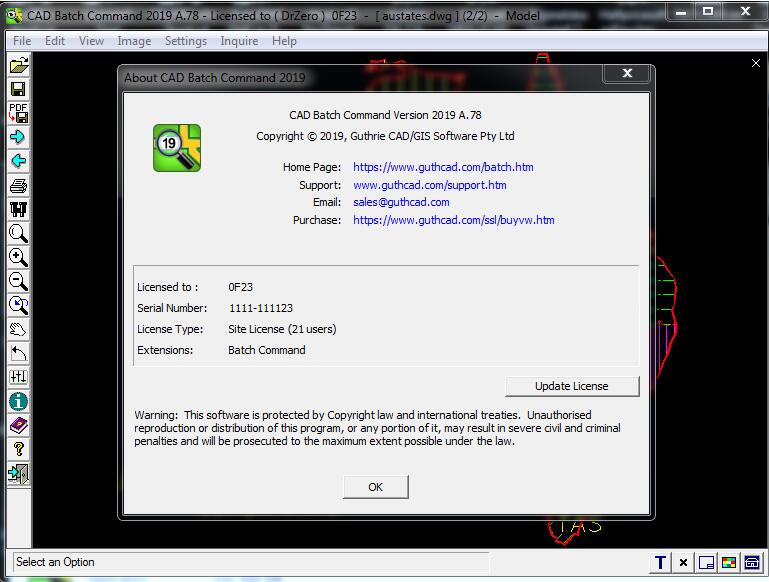Viewport: 769px width, 582px height.
Task: Select the plain magnifier zoom window tool
Action: coord(19,233)
